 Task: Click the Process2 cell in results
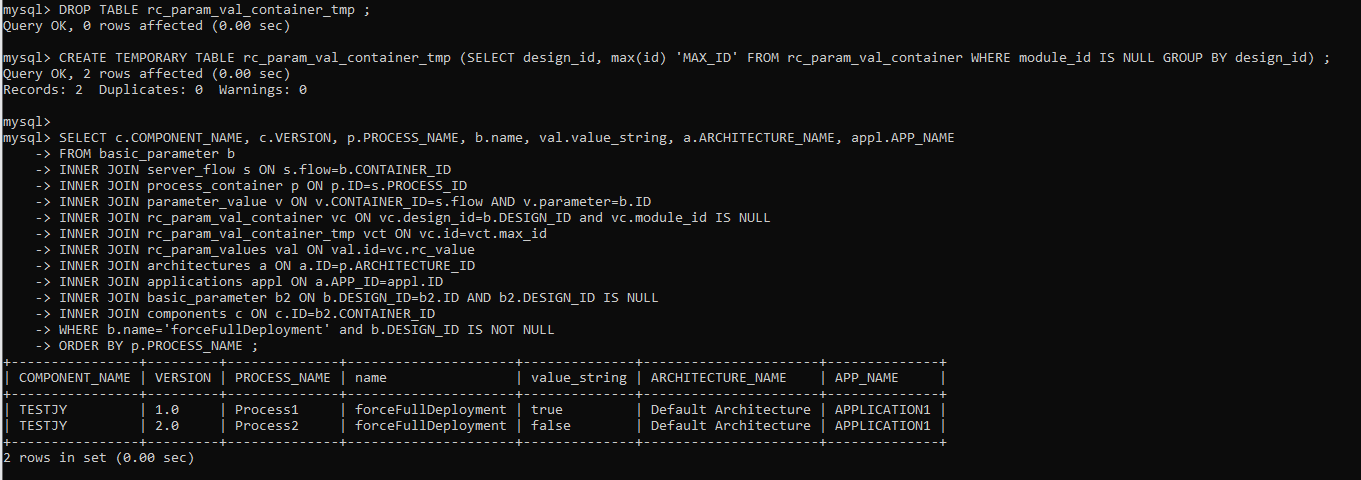(x=267, y=426)
